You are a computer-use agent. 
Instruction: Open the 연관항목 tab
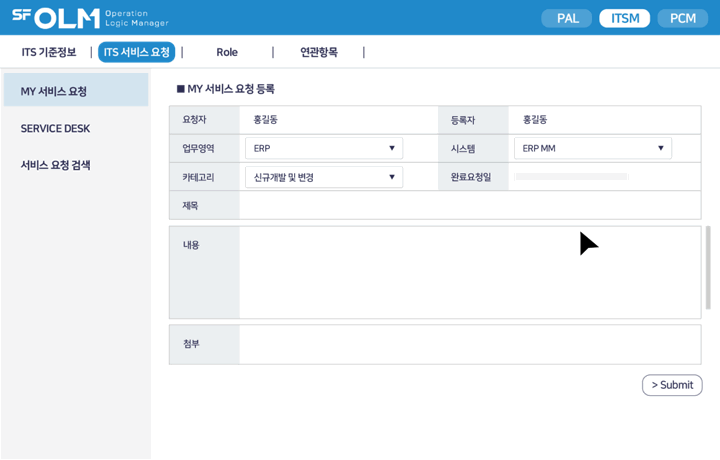pyautogui.click(x=319, y=52)
